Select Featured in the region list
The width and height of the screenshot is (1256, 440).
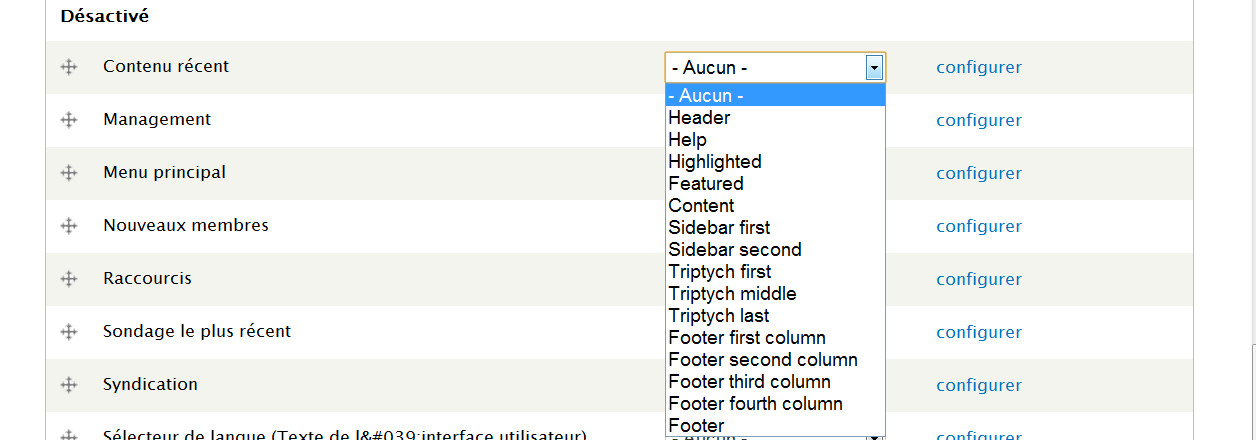[706, 184]
